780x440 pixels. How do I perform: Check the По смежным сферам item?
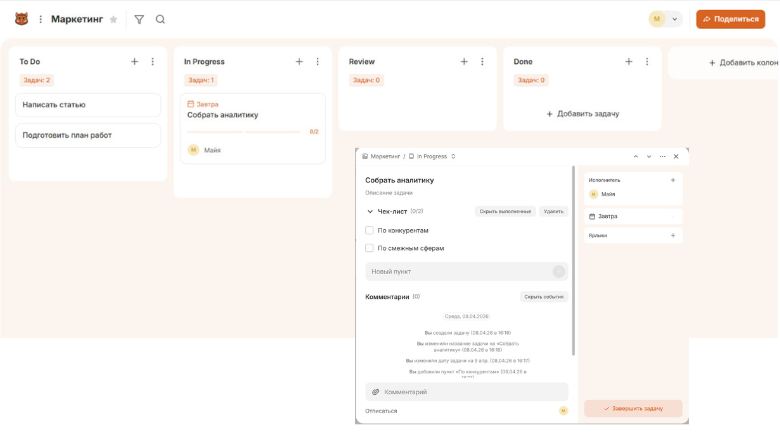coord(370,248)
